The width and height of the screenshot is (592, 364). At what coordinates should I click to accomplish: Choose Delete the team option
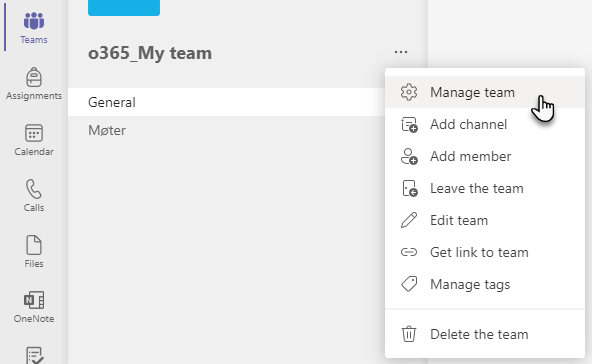coord(485,334)
